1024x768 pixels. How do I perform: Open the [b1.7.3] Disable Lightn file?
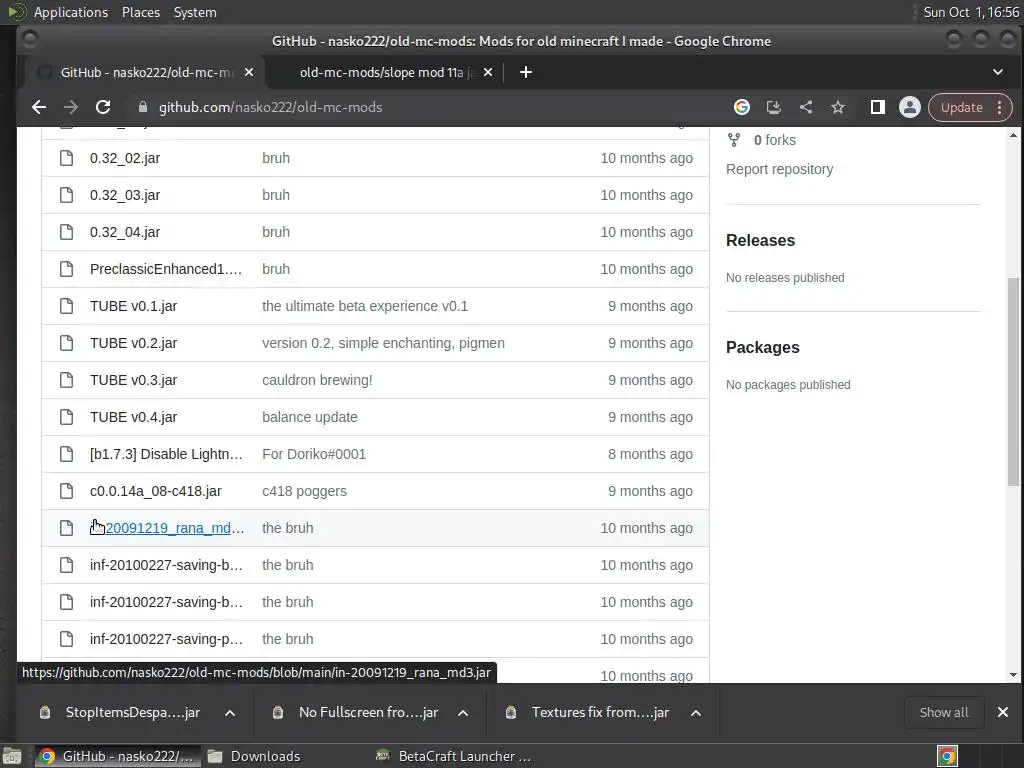pyautogui.click(x=167, y=455)
